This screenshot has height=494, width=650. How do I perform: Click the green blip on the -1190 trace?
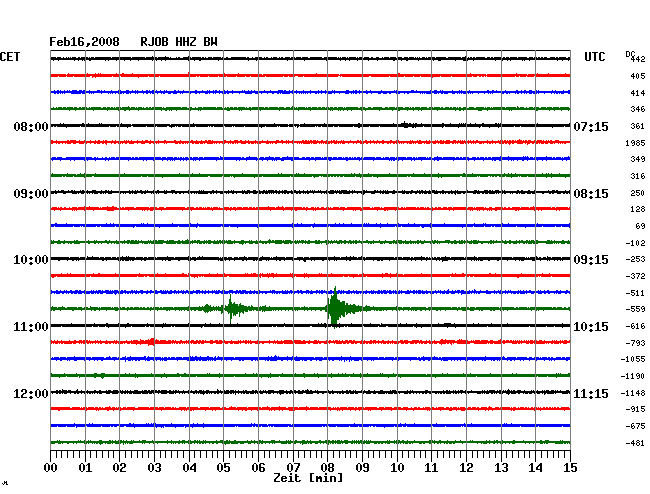pyautogui.click(x=102, y=375)
